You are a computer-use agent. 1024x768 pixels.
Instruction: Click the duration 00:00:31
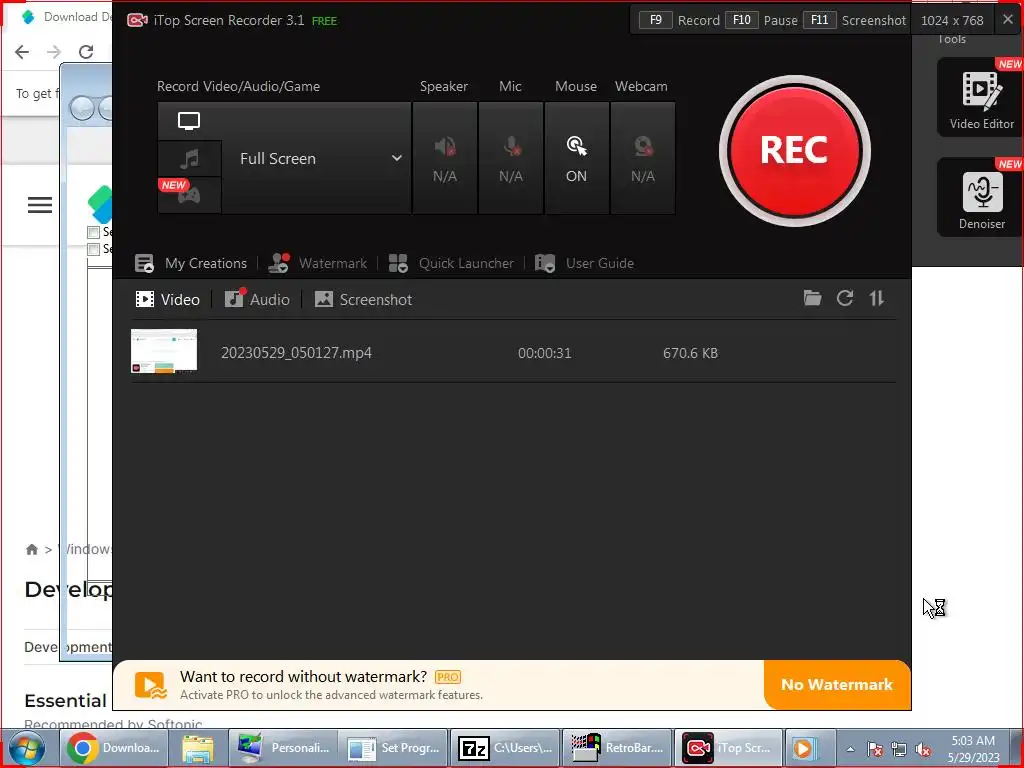coord(545,353)
